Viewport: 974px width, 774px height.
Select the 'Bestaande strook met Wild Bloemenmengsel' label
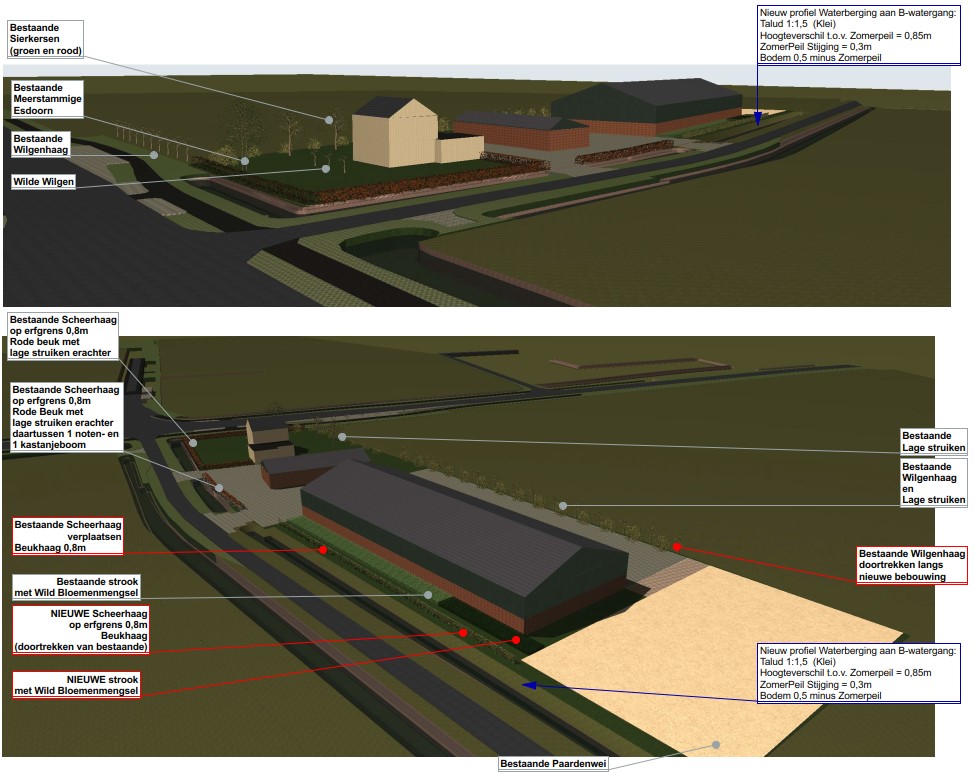[x=76, y=587]
